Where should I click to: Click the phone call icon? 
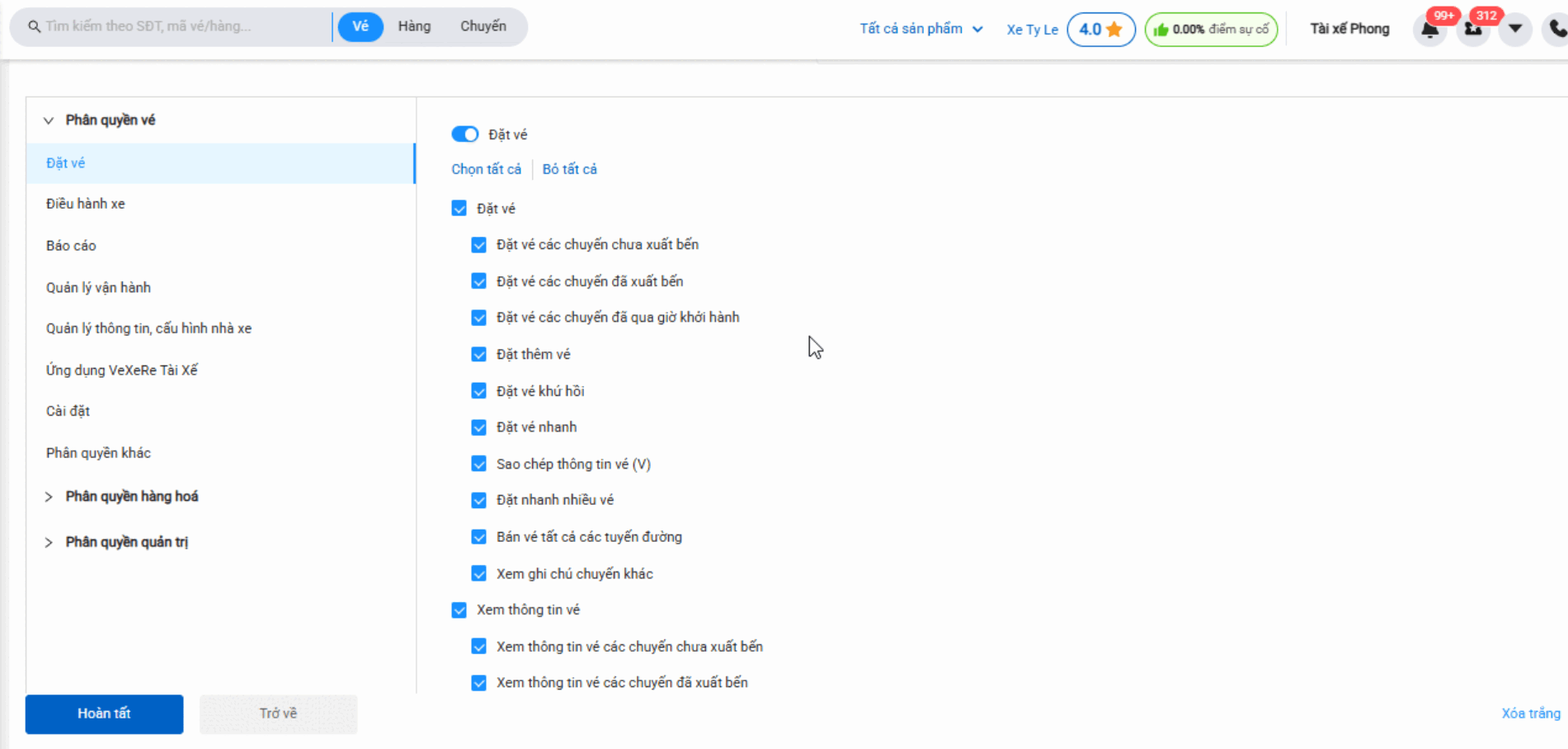click(x=1556, y=30)
